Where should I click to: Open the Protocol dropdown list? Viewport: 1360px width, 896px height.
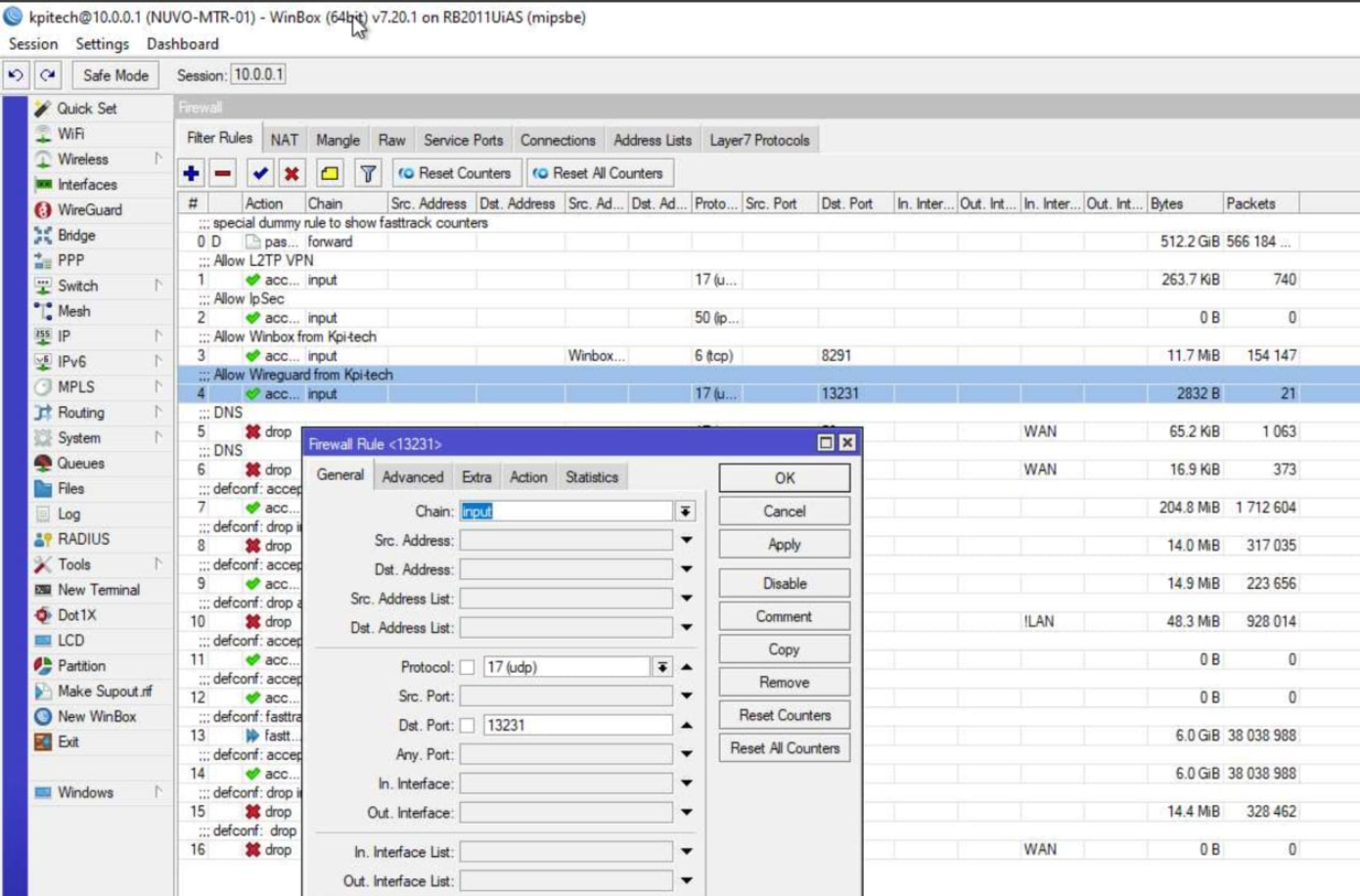(x=662, y=667)
